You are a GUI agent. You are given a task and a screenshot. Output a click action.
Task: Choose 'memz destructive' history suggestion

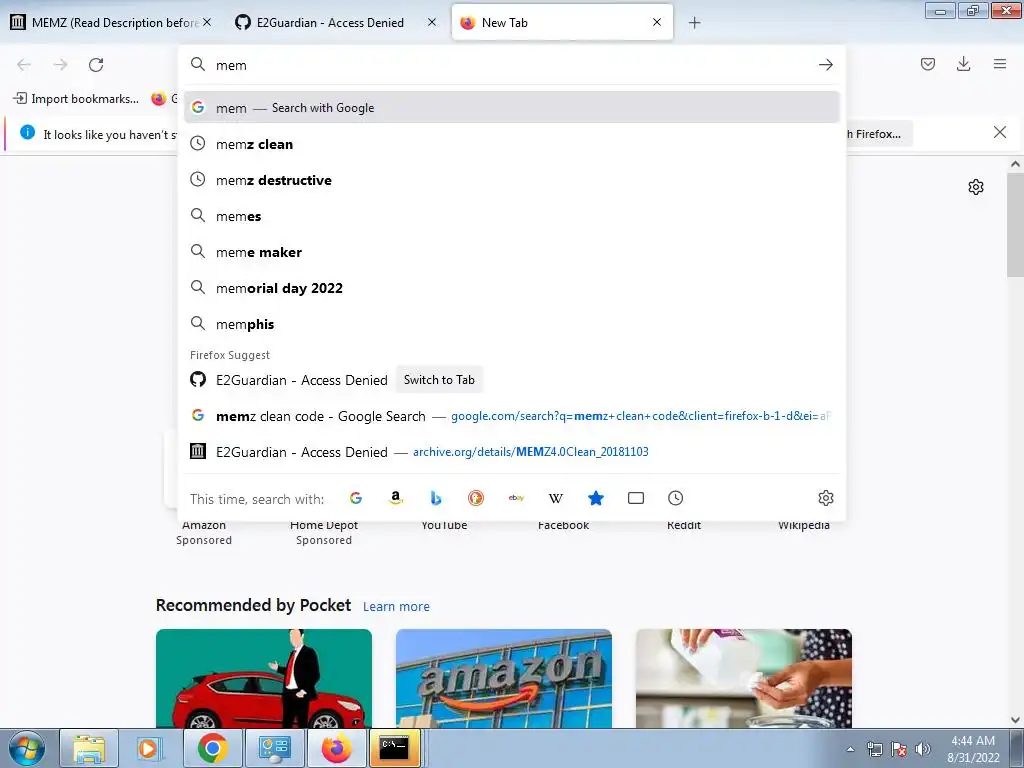point(511,180)
